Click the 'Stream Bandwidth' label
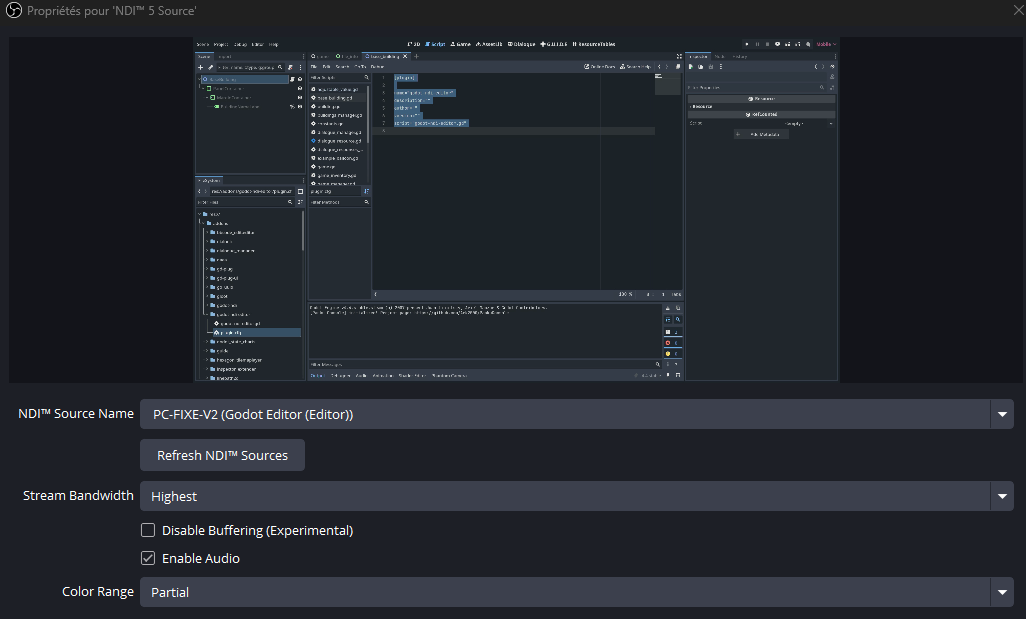1026x619 pixels. pos(78,495)
